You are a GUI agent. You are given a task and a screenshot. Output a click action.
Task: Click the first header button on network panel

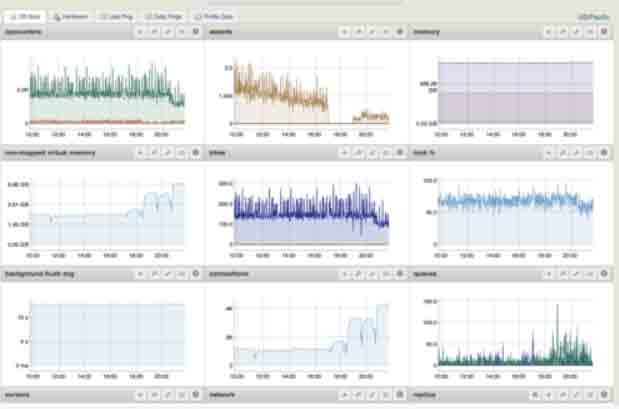tap(344, 395)
